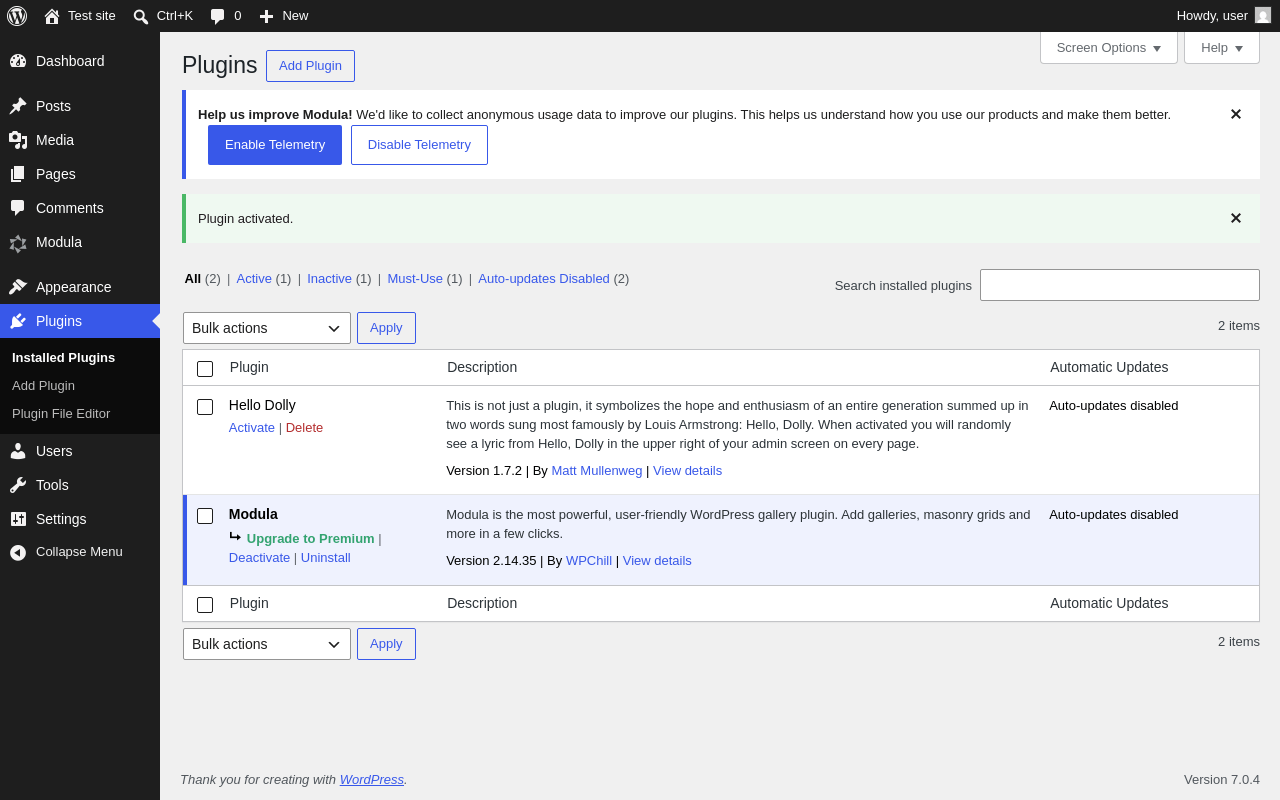Image resolution: width=1280 pixels, height=800 pixels.
Task: Uninstall the Modula plugin
Action: coord(326,558)
